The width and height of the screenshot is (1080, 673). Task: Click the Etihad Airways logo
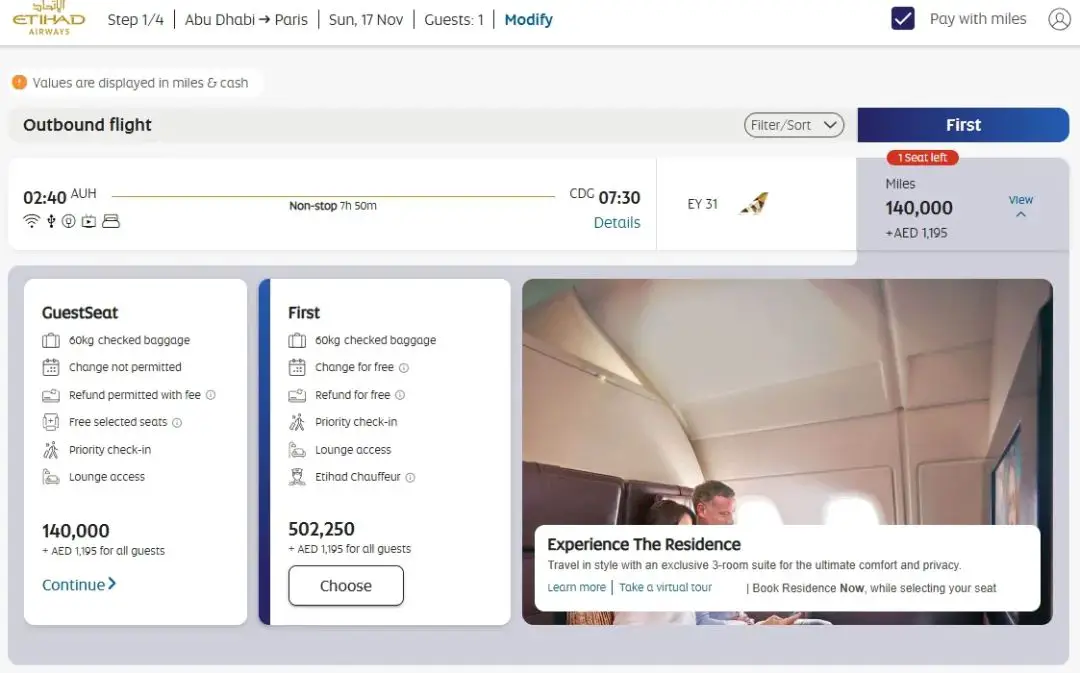click(x=48, y=17)
